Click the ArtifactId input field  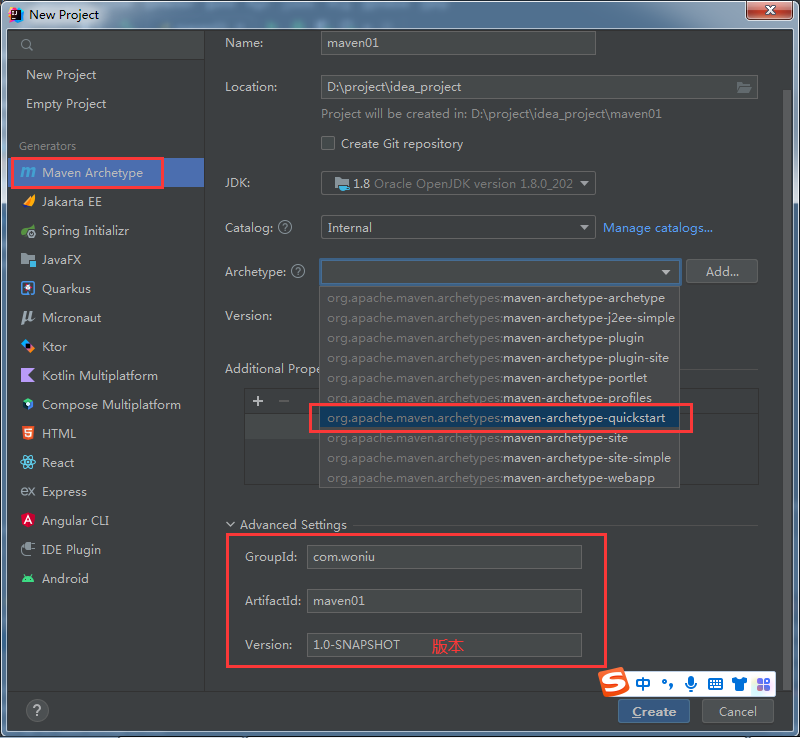point(444,601)
